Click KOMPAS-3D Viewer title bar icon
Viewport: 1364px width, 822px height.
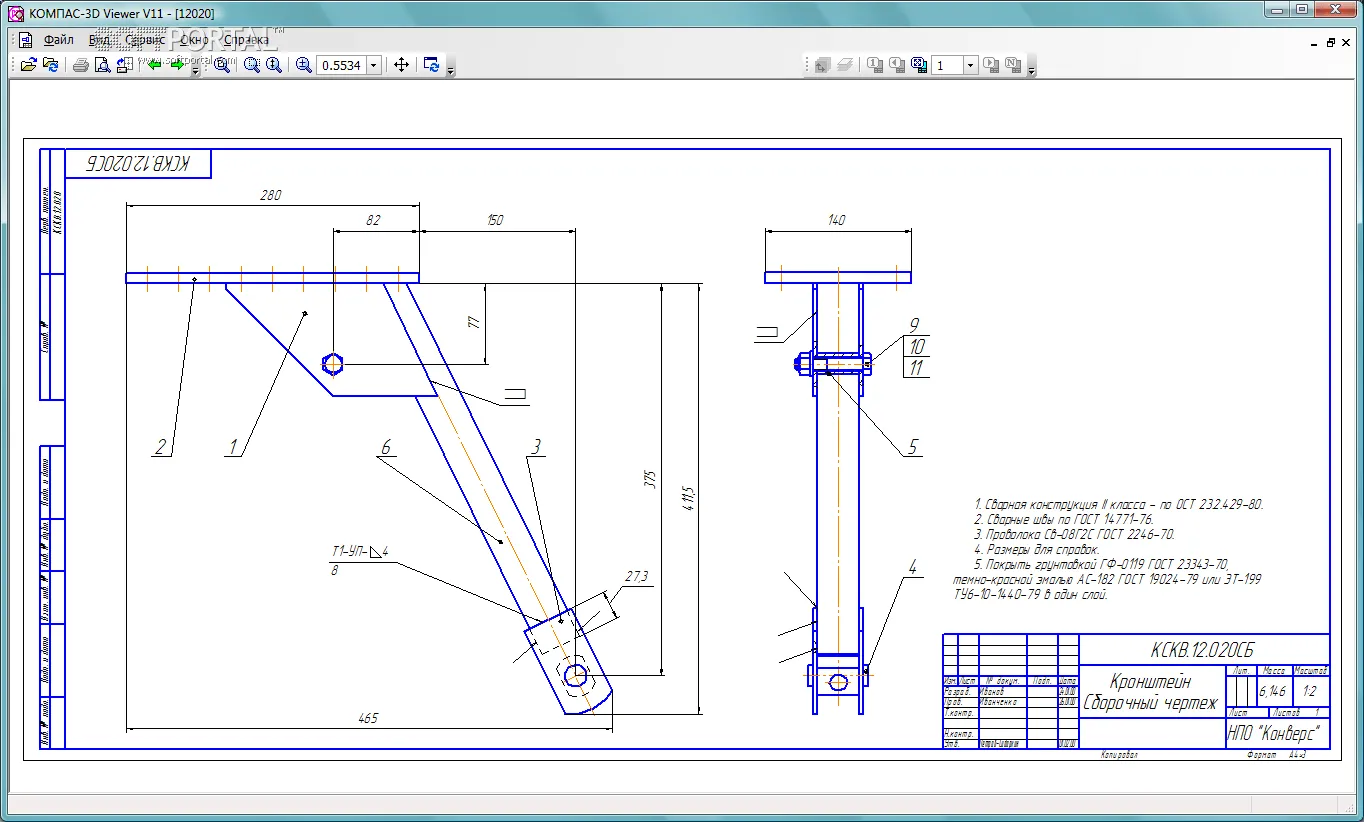[x=15, y=13]
